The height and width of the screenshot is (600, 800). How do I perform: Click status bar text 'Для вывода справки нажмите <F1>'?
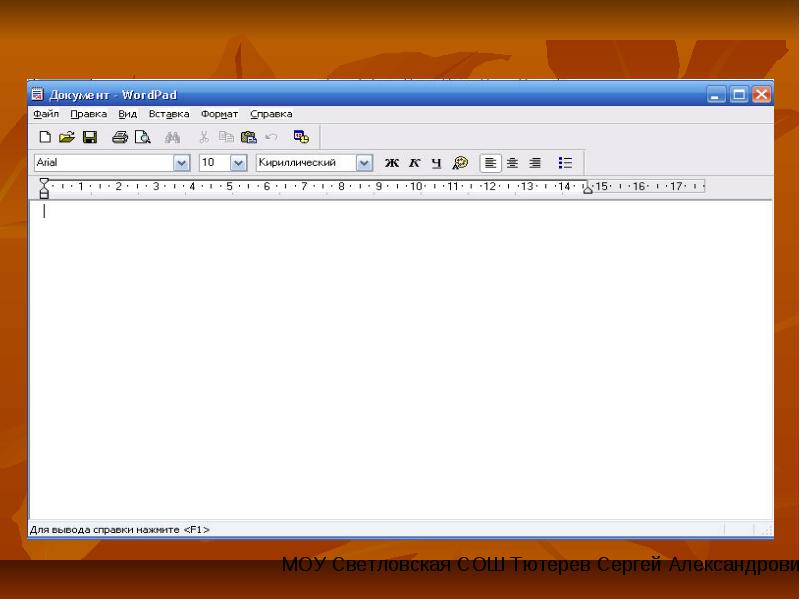pyautogui.click(x=120, y=530)
